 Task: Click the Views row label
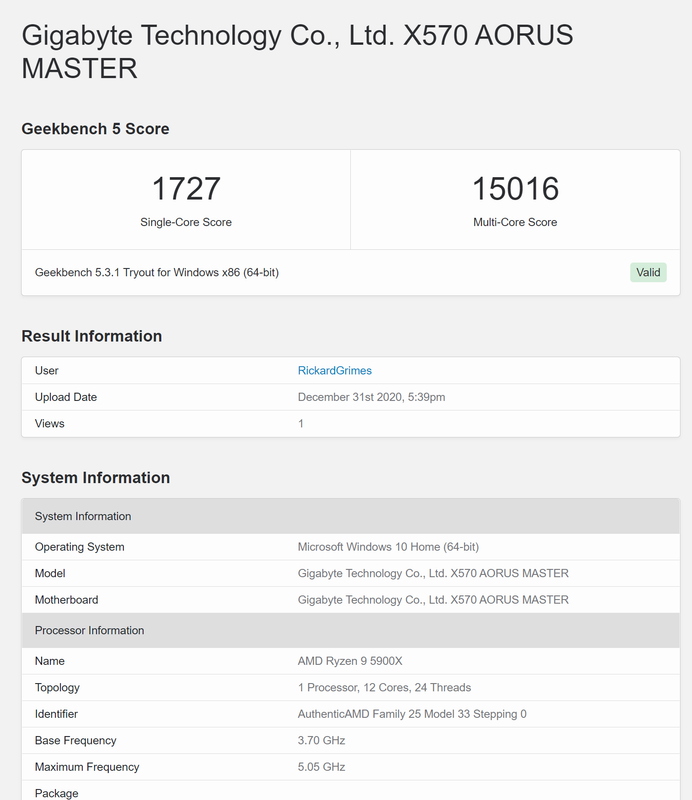(50, 423)
